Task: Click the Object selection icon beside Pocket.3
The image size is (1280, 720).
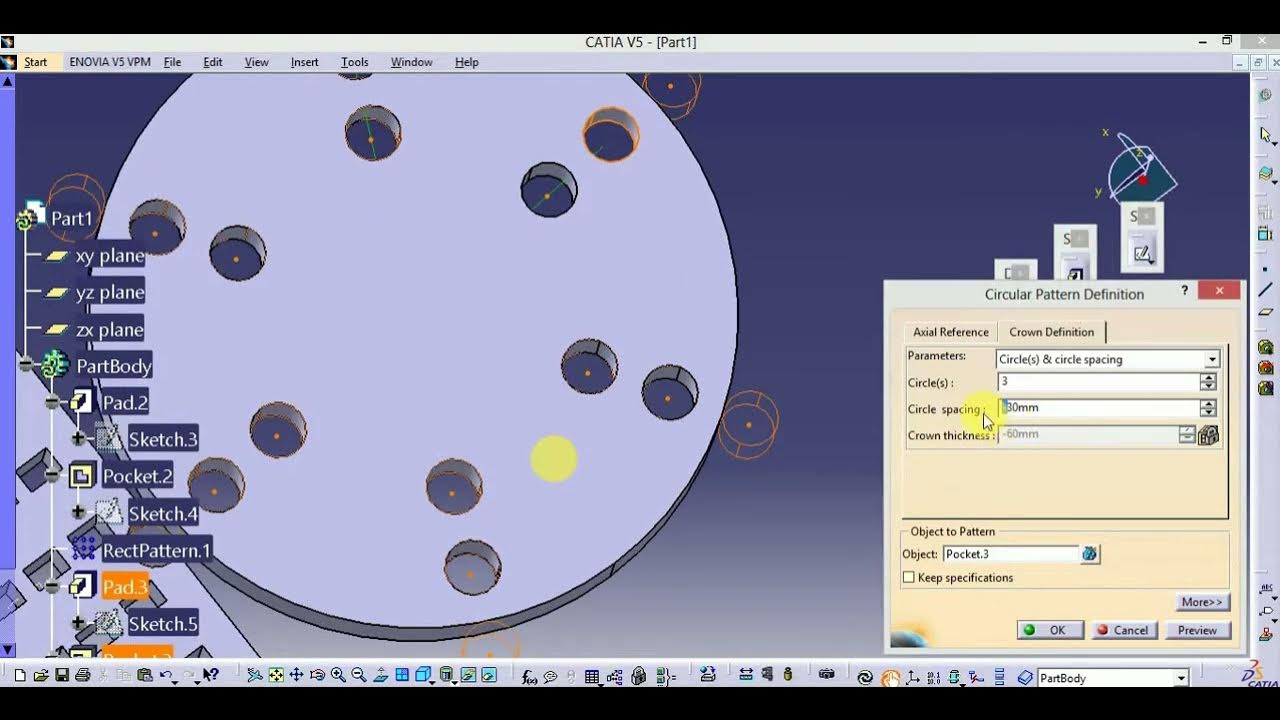Action: 1090,554
